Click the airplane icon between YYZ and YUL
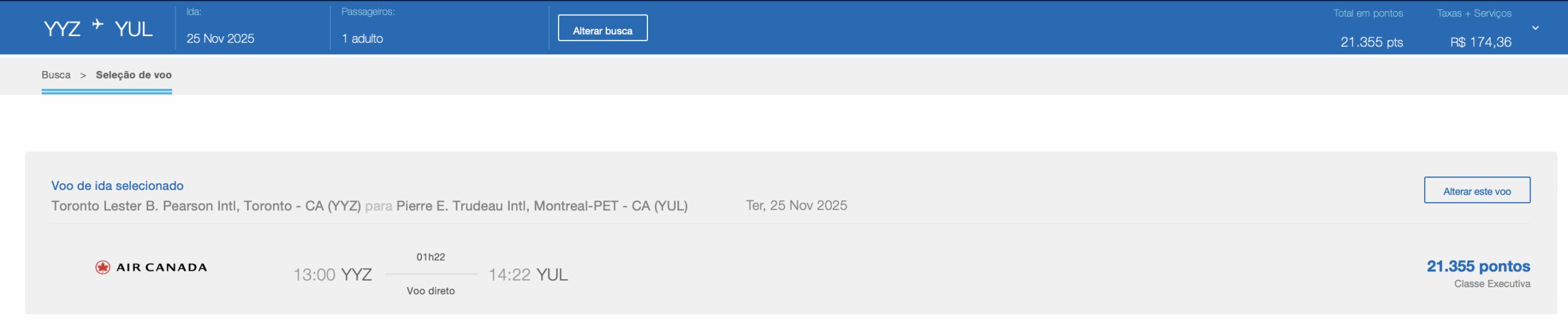 click(98, 25)
